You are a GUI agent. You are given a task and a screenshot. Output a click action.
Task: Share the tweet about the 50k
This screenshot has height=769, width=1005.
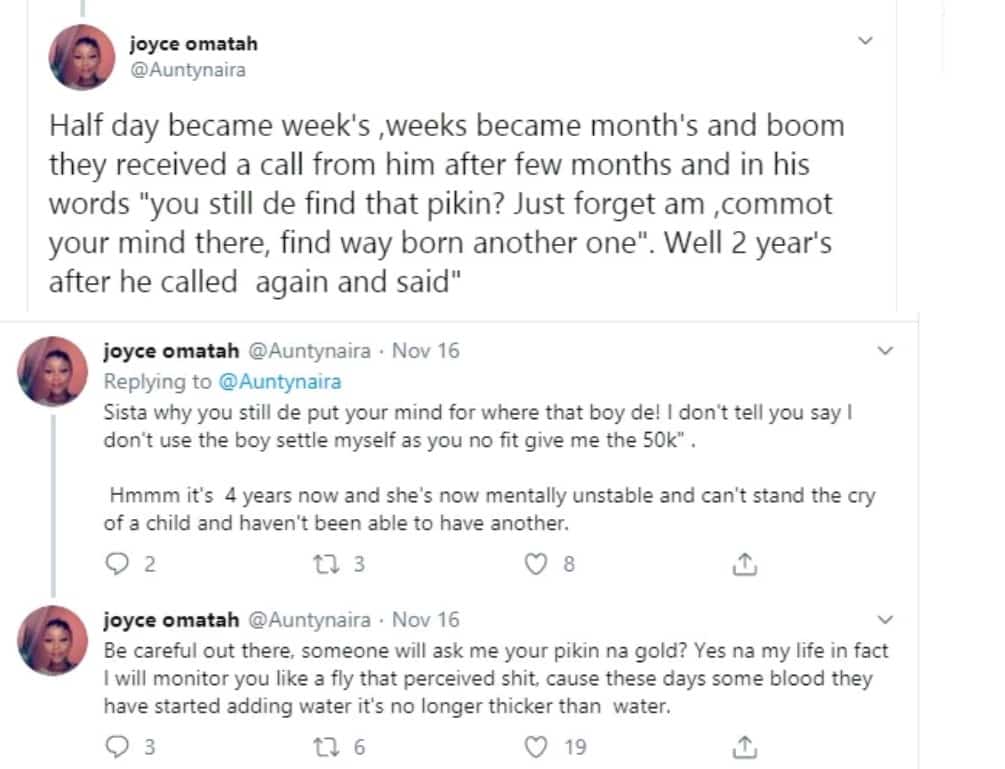point(742,565)
